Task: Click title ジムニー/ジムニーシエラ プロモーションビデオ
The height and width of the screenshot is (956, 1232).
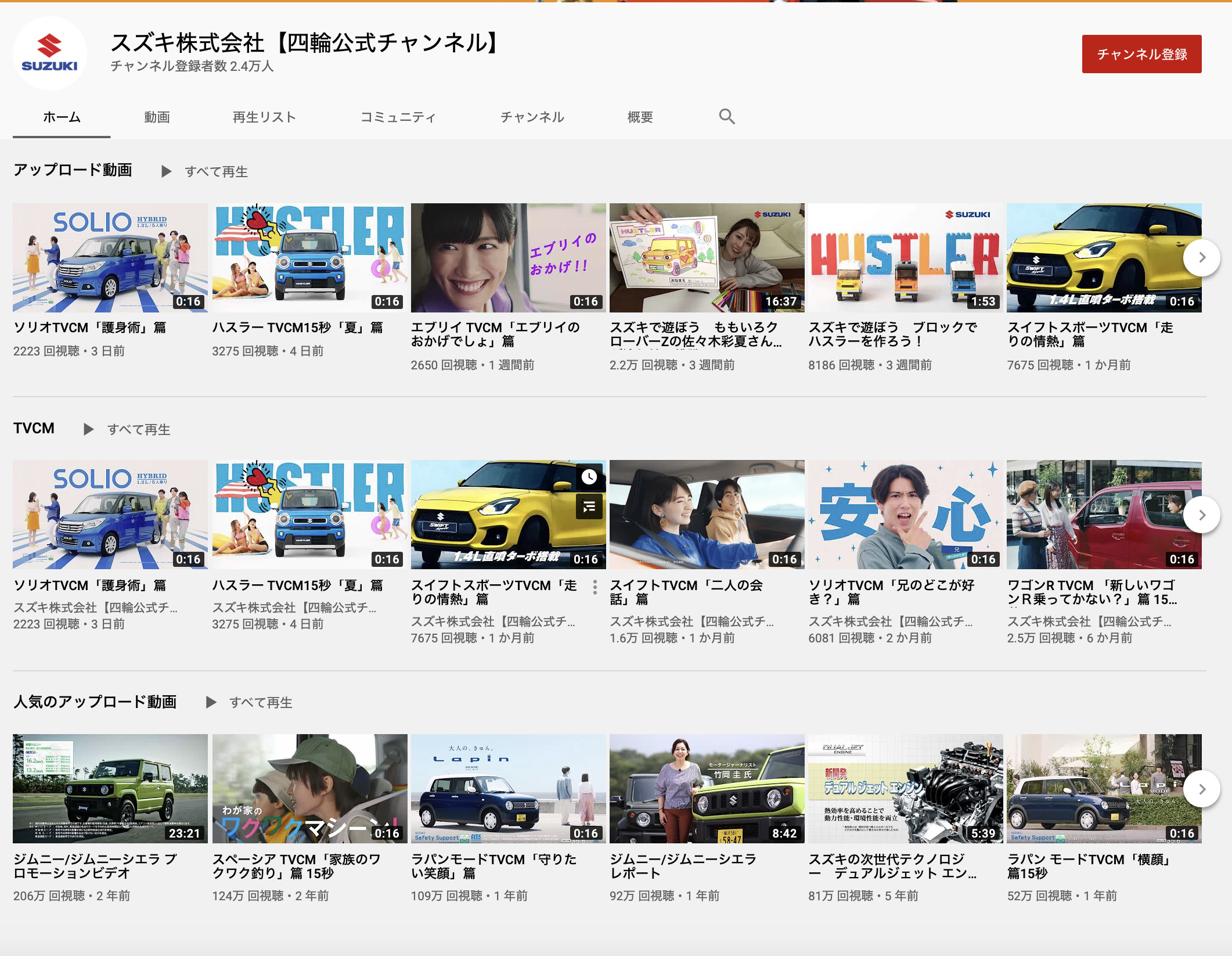Action: click(x=96, y=866)
